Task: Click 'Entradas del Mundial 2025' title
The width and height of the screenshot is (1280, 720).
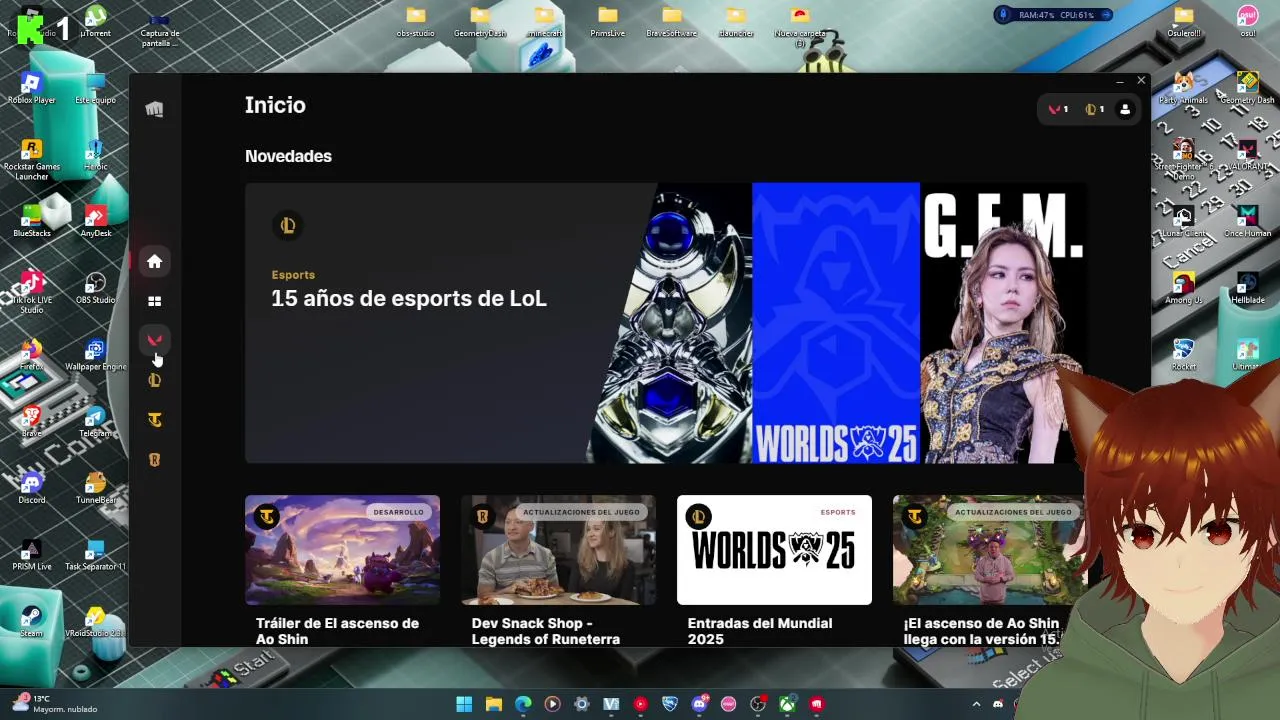Action: point(760,631)
